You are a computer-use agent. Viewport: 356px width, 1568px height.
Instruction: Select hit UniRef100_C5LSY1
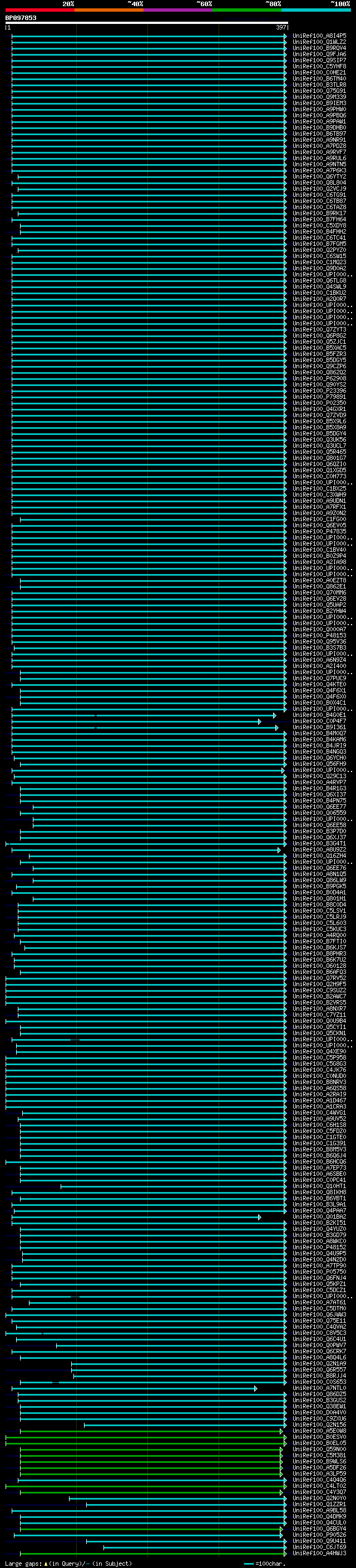tap(319, 911)
